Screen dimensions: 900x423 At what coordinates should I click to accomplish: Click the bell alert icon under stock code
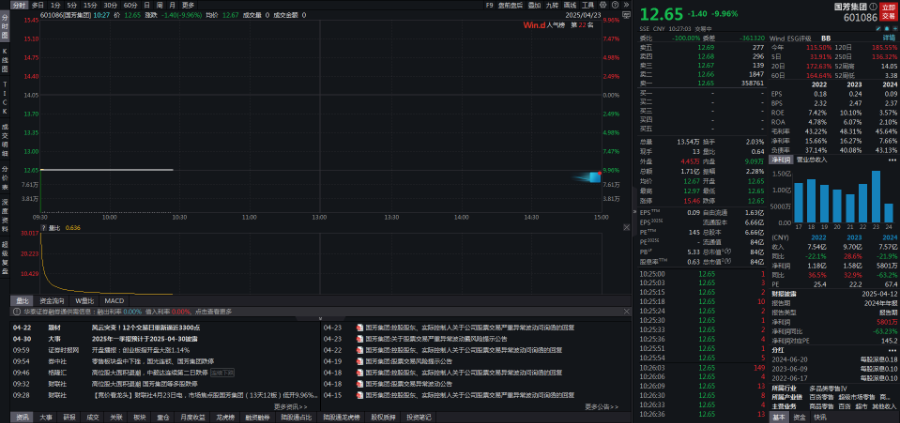click(x=887, y=28)
